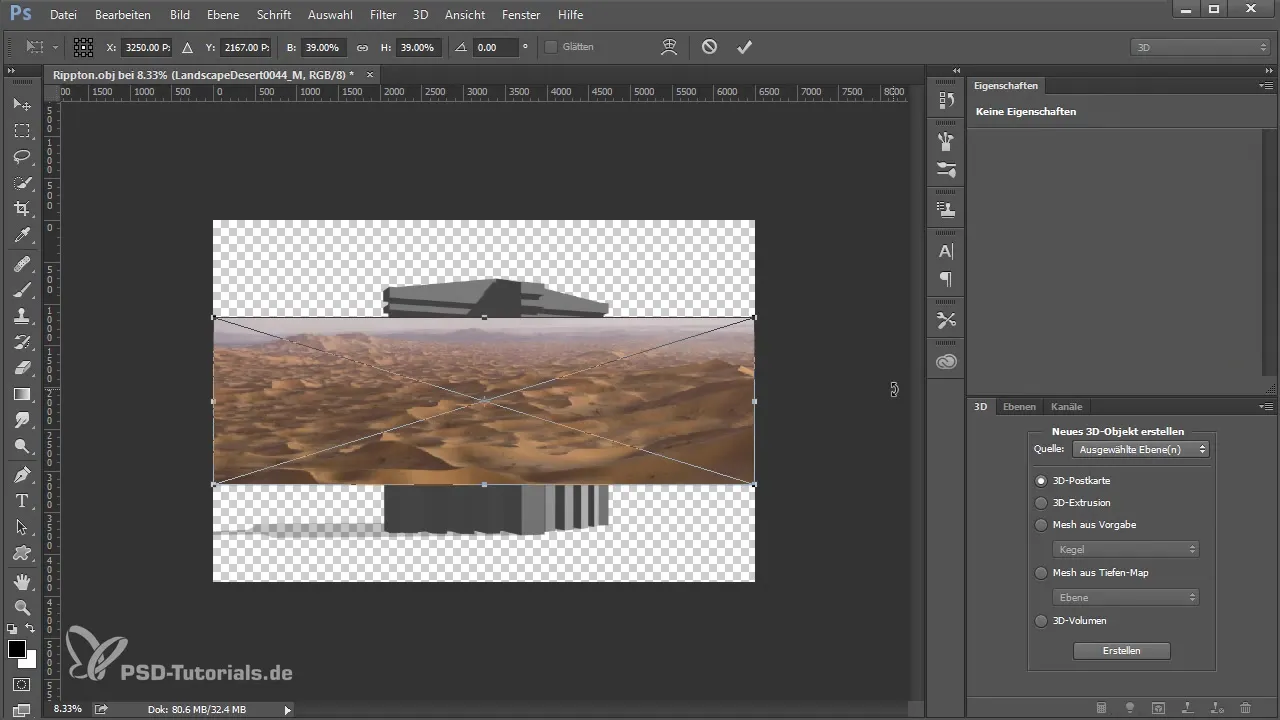This screenshot has width=1280, height=720.
Task: Select the Clone Stamp tool
Action: point(21,316)
